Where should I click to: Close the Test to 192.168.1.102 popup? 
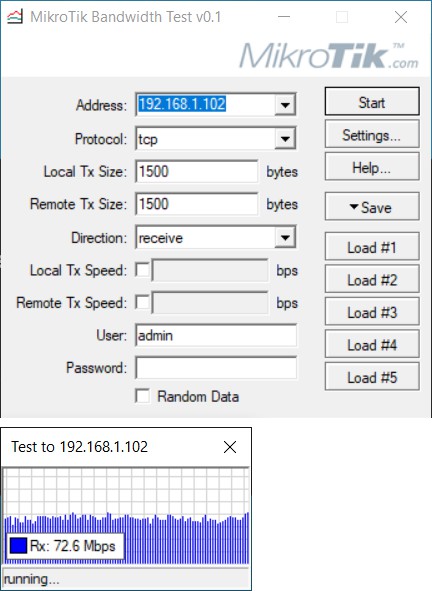(230, 447)
